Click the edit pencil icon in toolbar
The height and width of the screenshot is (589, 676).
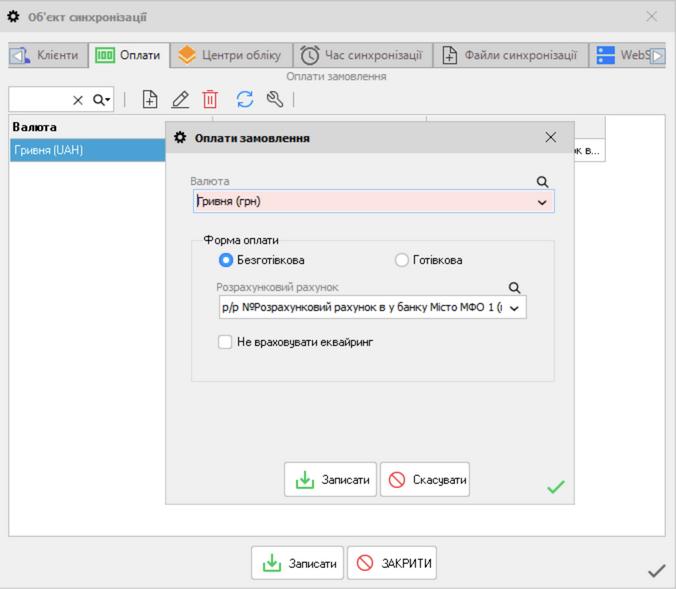[x=180, y=99]
